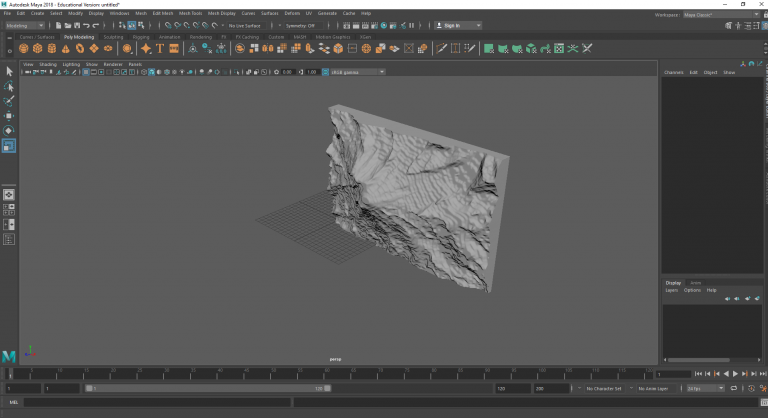768x418 pixels.
Task: Choose the Select tool arrow in toolbox
Action: pos(9,71)
